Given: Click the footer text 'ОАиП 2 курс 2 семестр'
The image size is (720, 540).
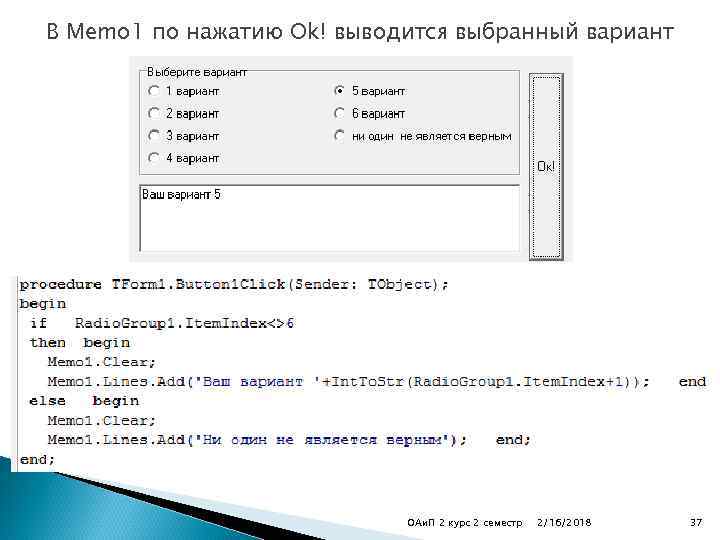Looking at the screenshot, I should click(x=465, y=523).
